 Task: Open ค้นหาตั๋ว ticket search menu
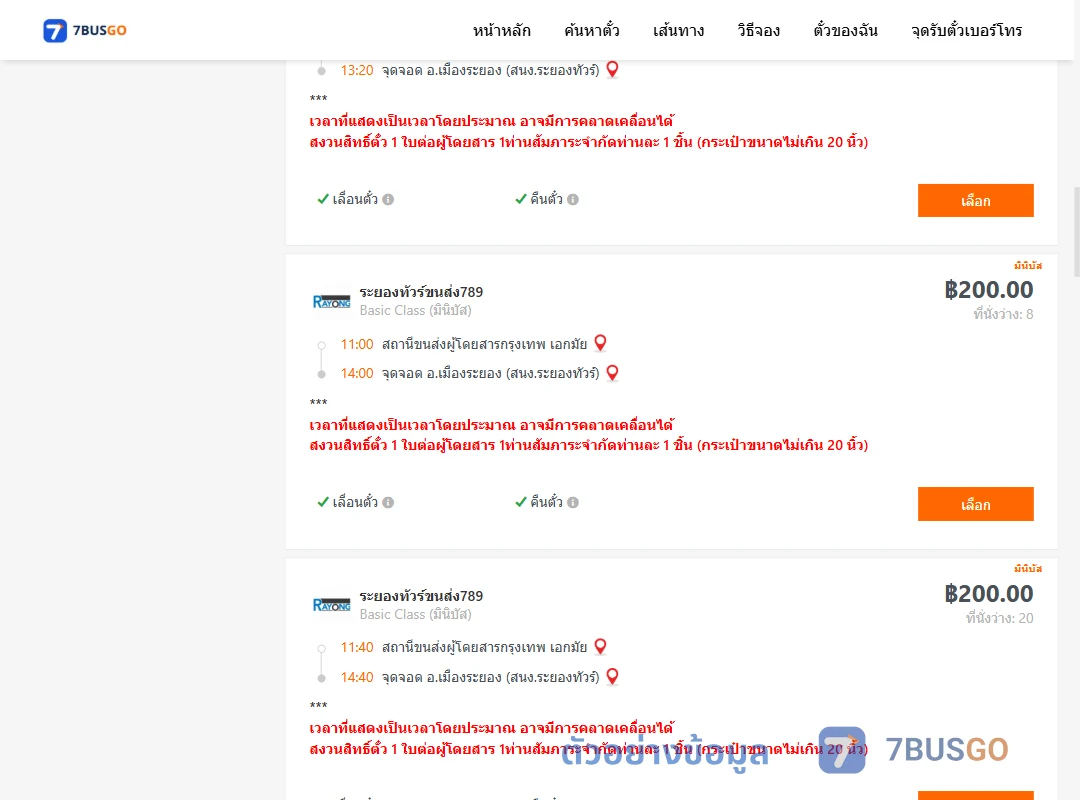[592, 30]
